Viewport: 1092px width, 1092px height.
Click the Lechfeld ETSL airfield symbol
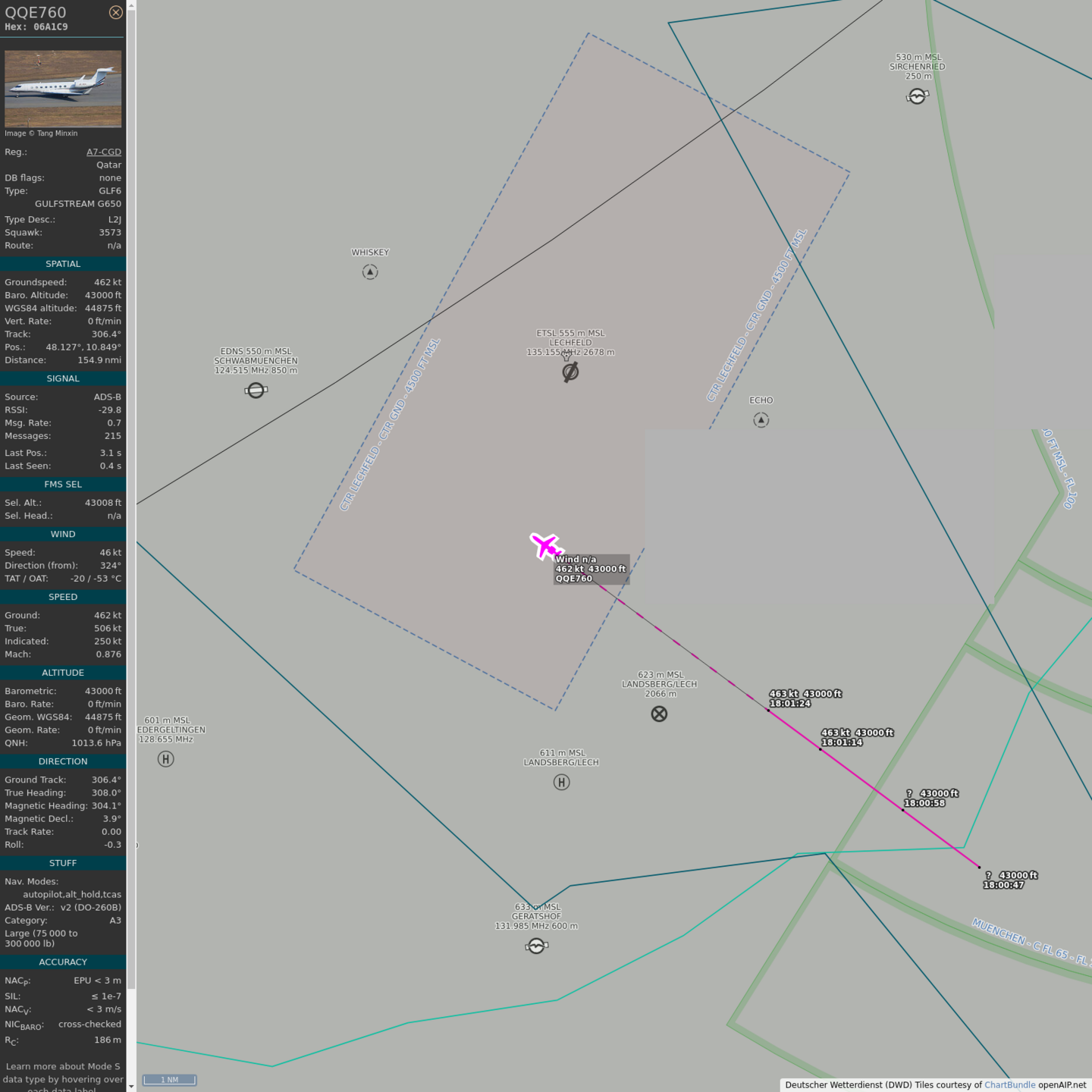point(570,372)
